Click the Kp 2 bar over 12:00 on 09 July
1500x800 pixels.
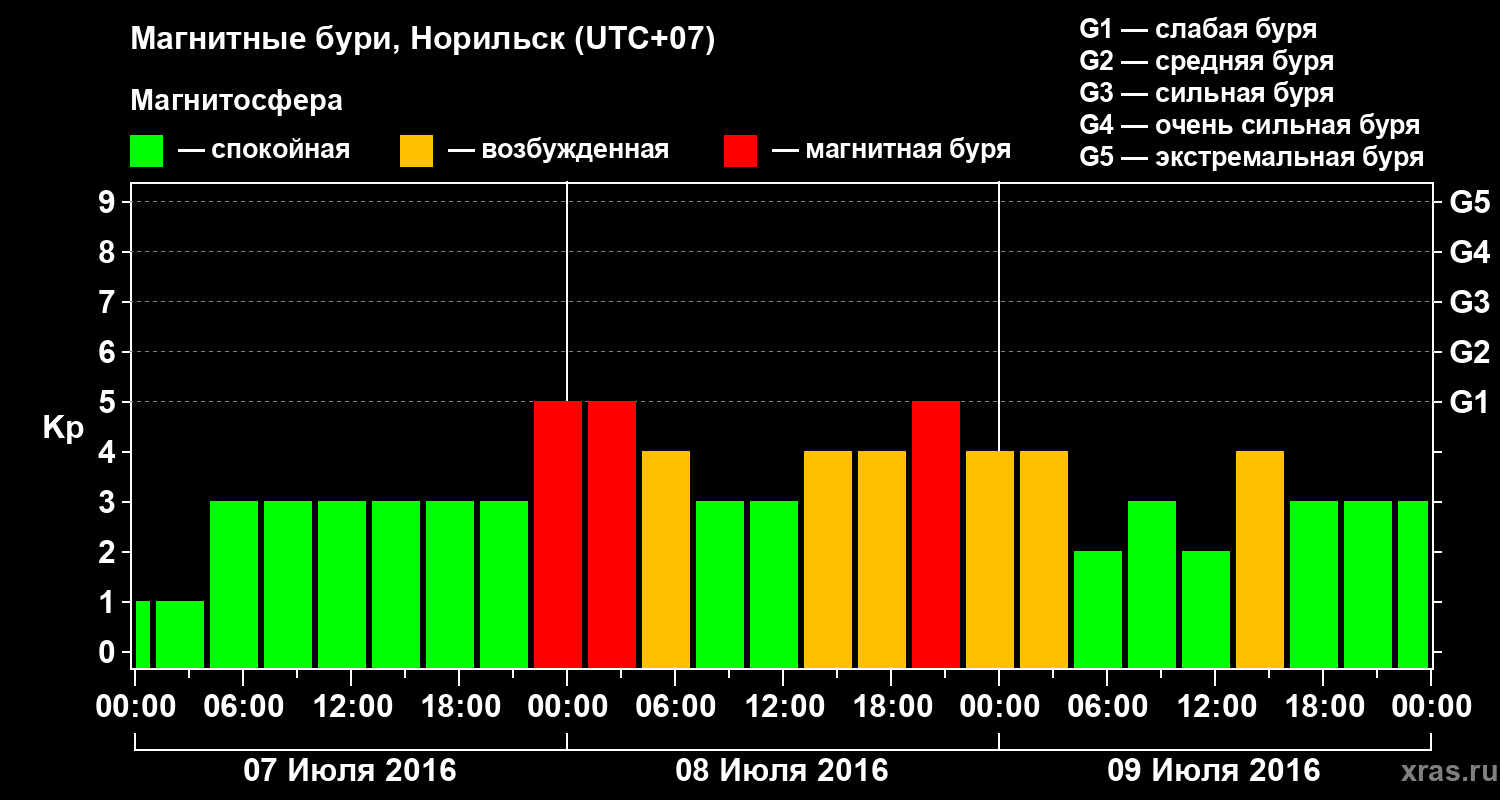click(x=1206, y=609)
